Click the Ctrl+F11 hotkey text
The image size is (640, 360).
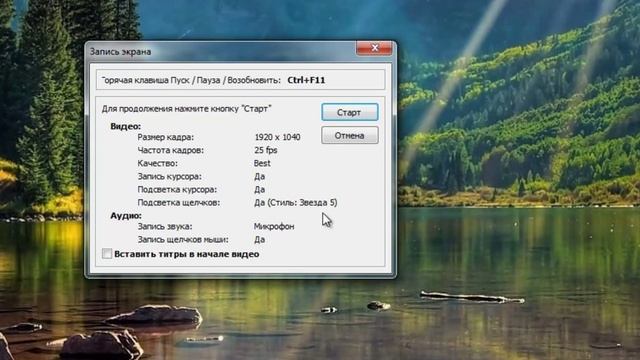(306, 80)
